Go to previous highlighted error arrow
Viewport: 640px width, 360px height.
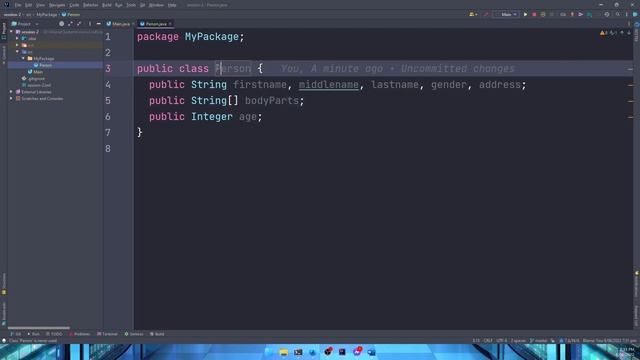(622, 33)
